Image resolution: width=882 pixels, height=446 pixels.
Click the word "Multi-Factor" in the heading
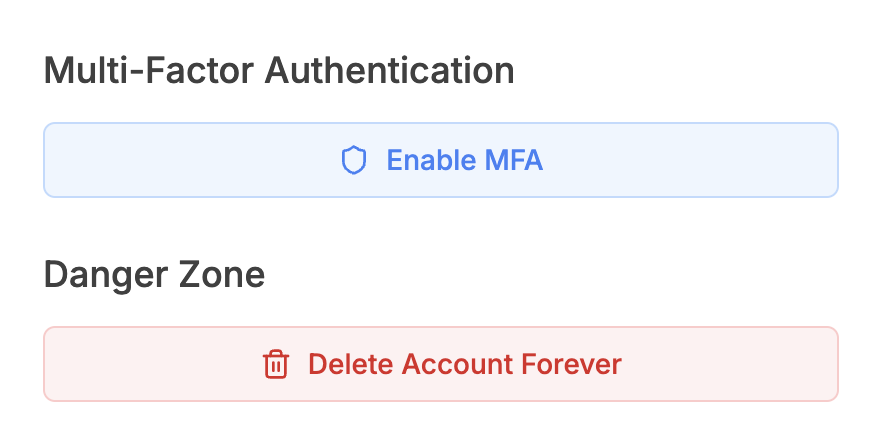pyautogui.click(x=148, y=71)
